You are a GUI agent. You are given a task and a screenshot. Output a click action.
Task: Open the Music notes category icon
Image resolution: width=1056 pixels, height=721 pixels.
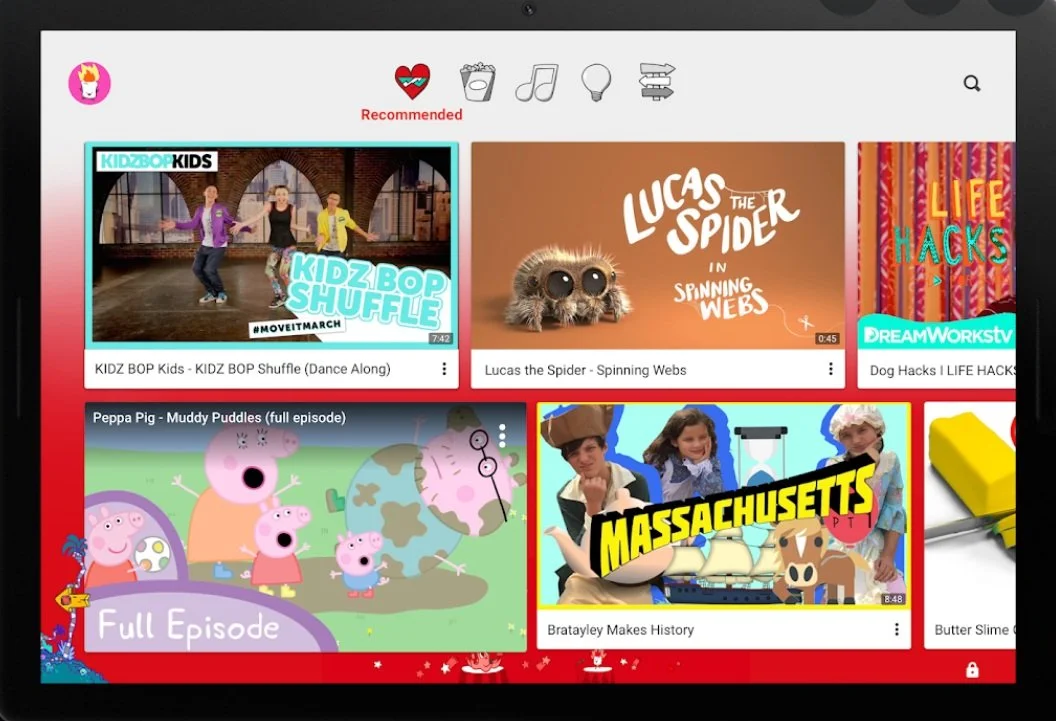coord(537,83)
